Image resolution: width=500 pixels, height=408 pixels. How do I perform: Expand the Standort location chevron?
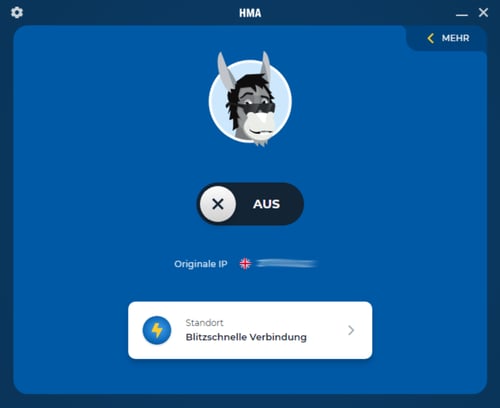pyautogui.click(x=351, y=330)
